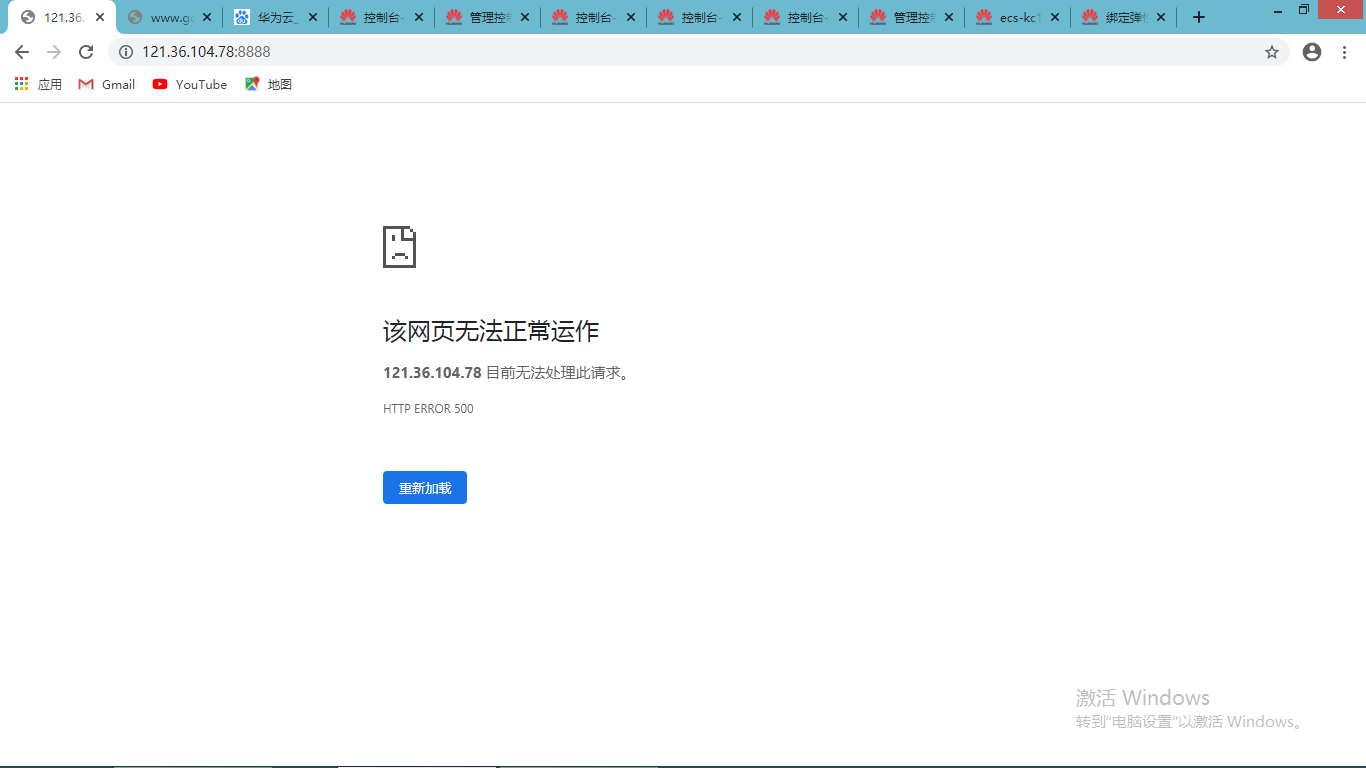
Task: Click the 重新加载 reload button
Action: tap(424, 487)
